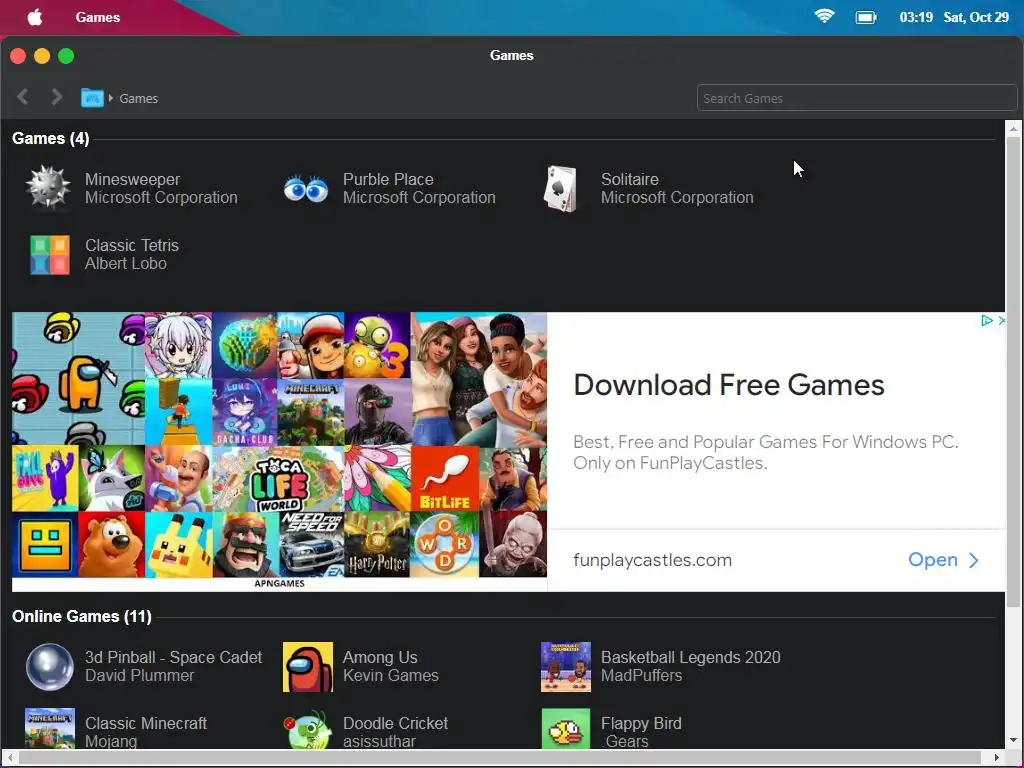Screen dimensions: 1024x768
Task: Click the horizontal scrollbar left arrow
Action: 10,758
